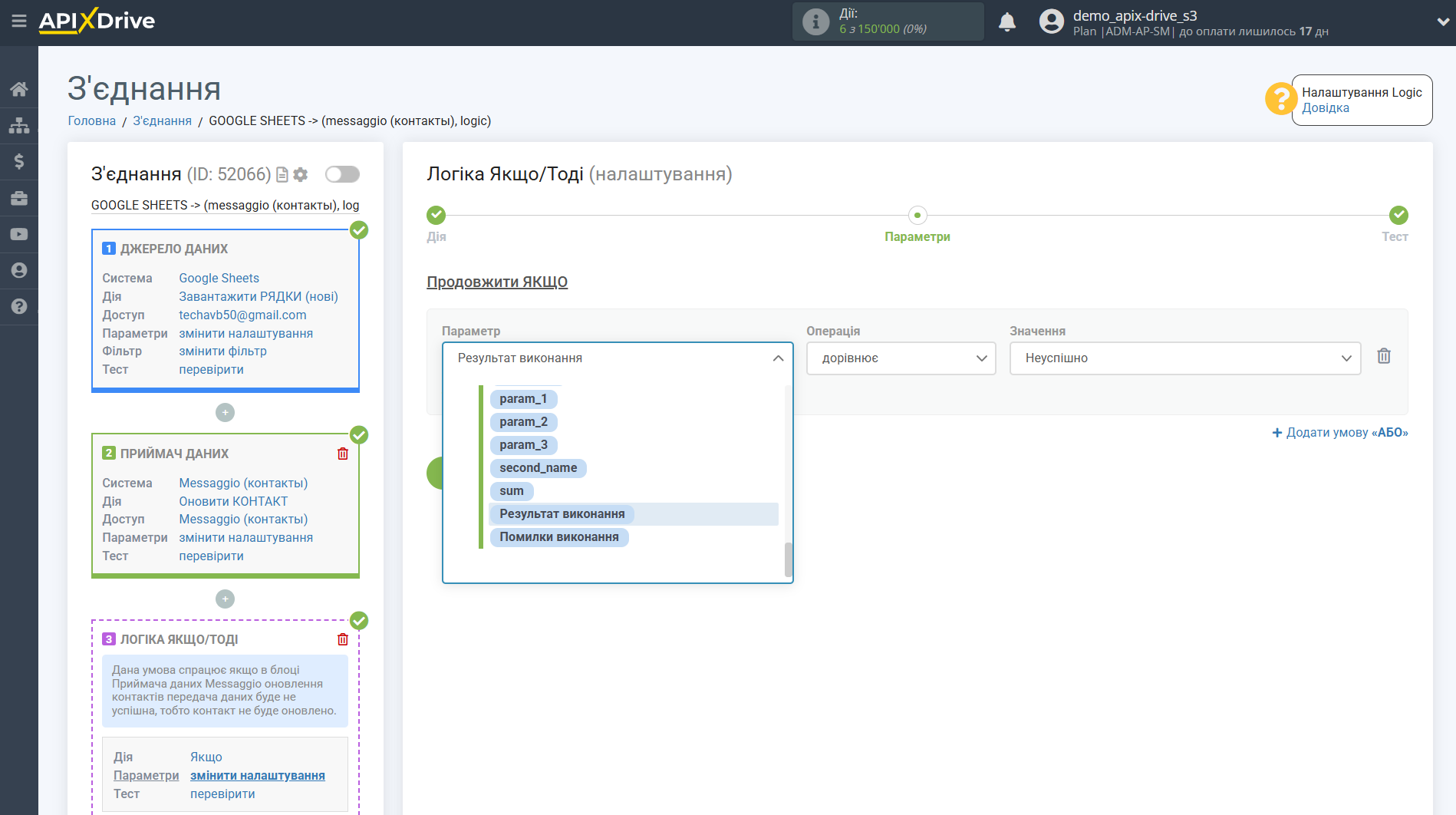Open the Довідка help link
Viewport: 1456px width, 815px height.
click(1325, 108)
